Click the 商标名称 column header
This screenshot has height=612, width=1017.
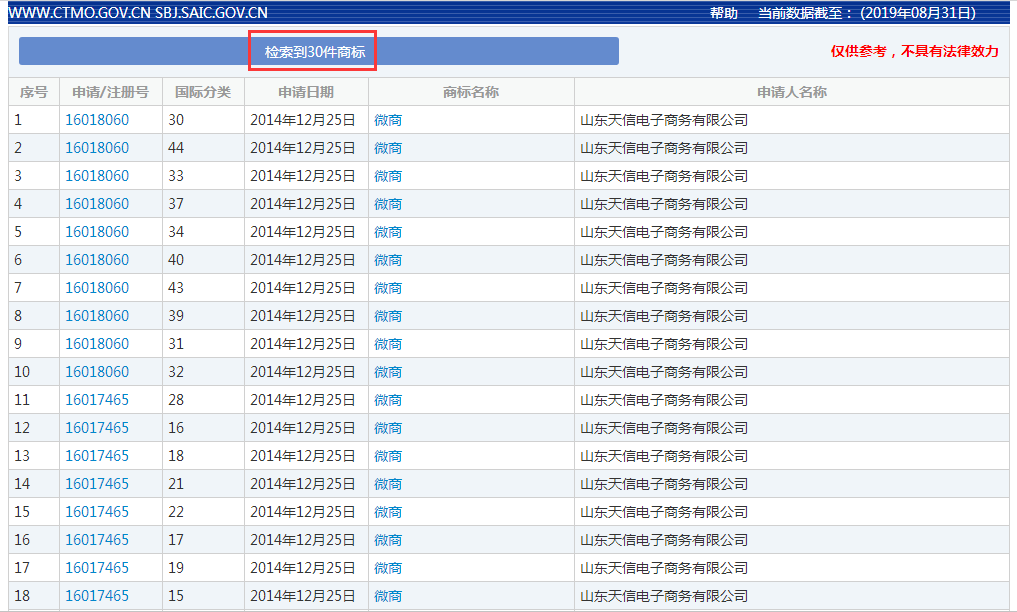tap(471, 92)
